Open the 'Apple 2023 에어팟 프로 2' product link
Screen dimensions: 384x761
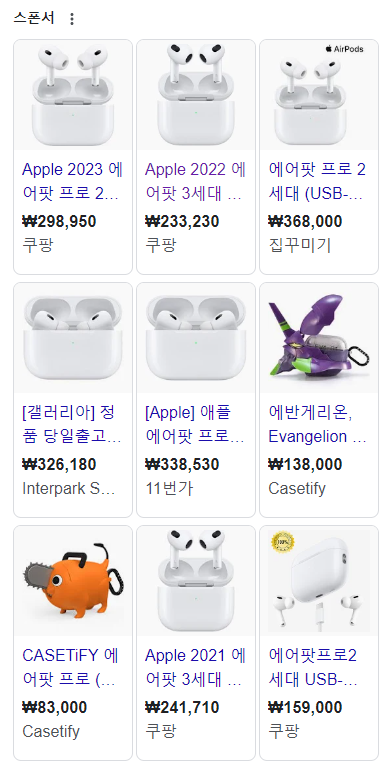[72, 182]
